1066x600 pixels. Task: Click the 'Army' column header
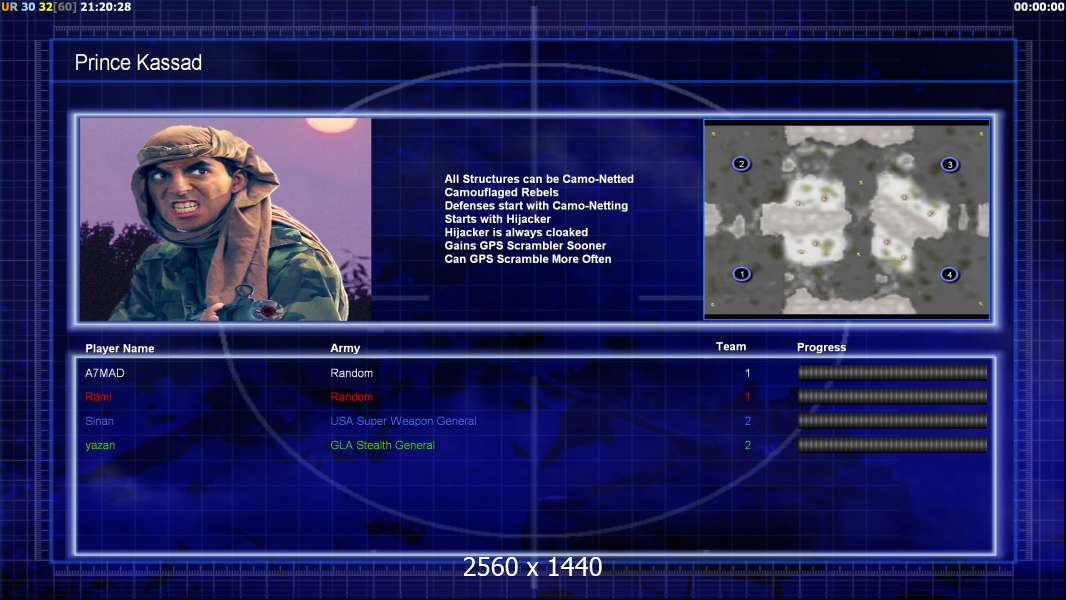pos(345,348)
